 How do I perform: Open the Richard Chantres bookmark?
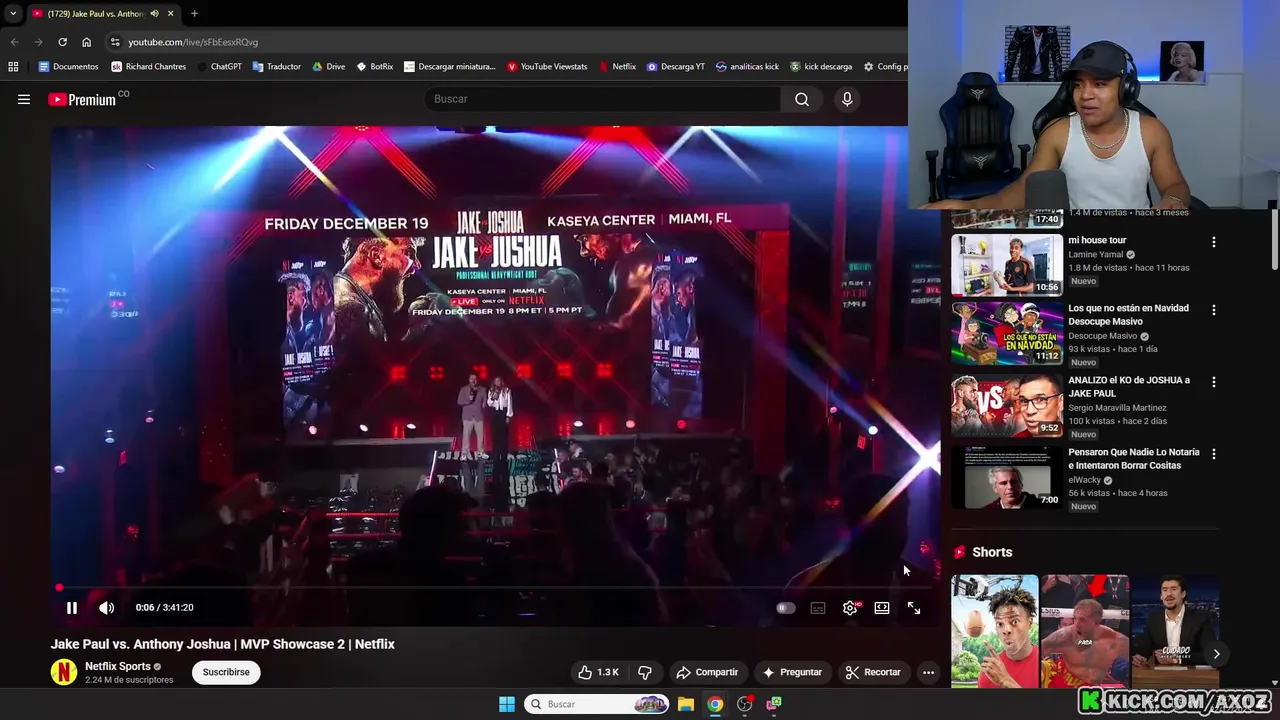(149, 67)
